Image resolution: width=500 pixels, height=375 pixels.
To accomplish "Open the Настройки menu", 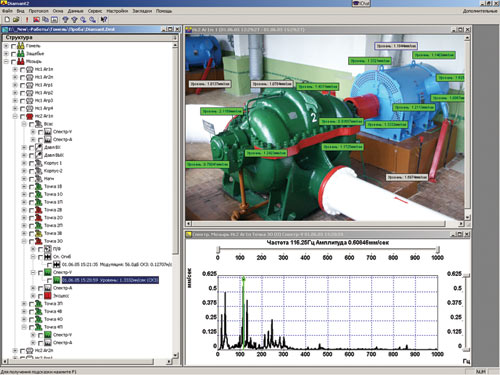I will click(x=117, y=11).
